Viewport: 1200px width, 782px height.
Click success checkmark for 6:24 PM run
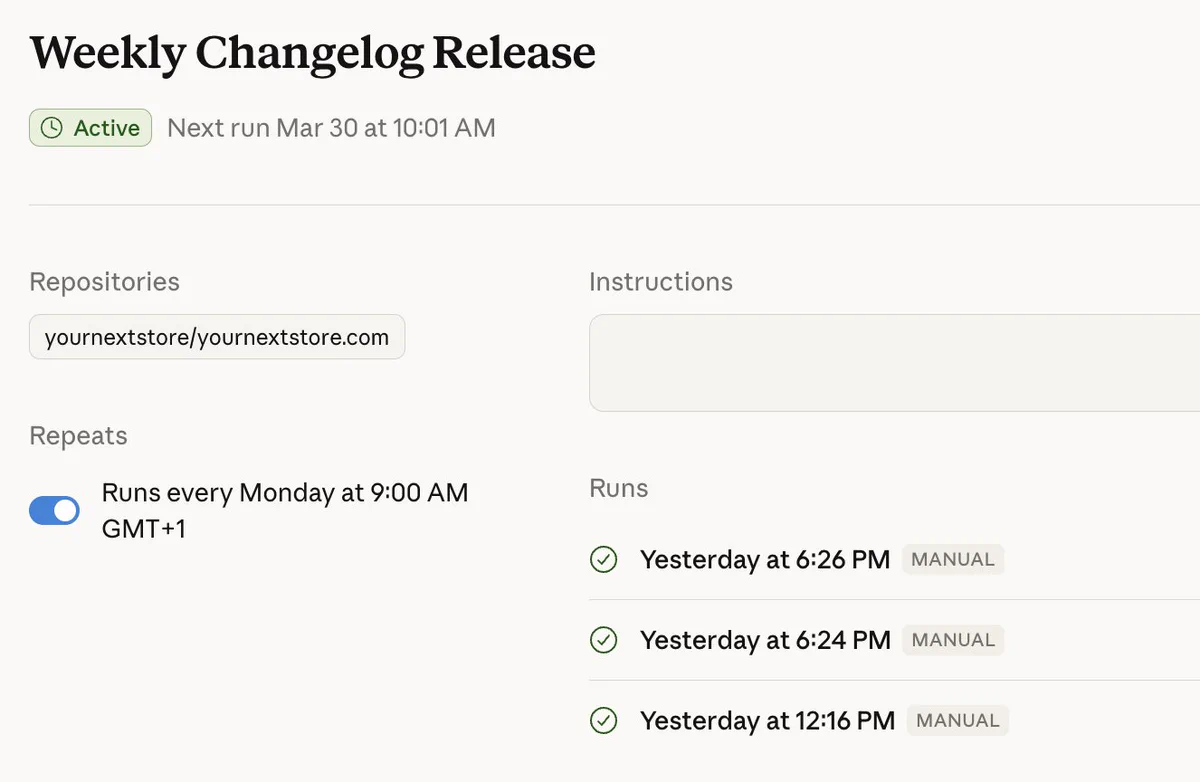pyautogui.click(x=603, y=639)
